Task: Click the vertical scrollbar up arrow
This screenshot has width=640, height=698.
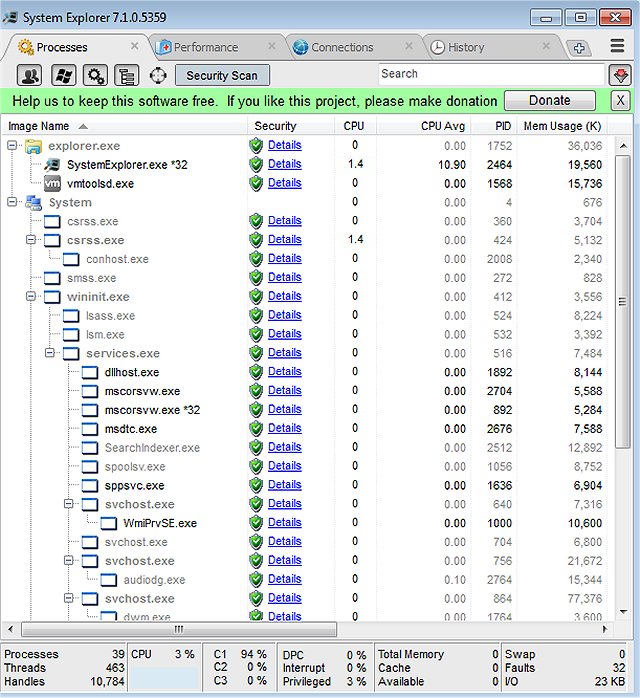Action: 623,146
